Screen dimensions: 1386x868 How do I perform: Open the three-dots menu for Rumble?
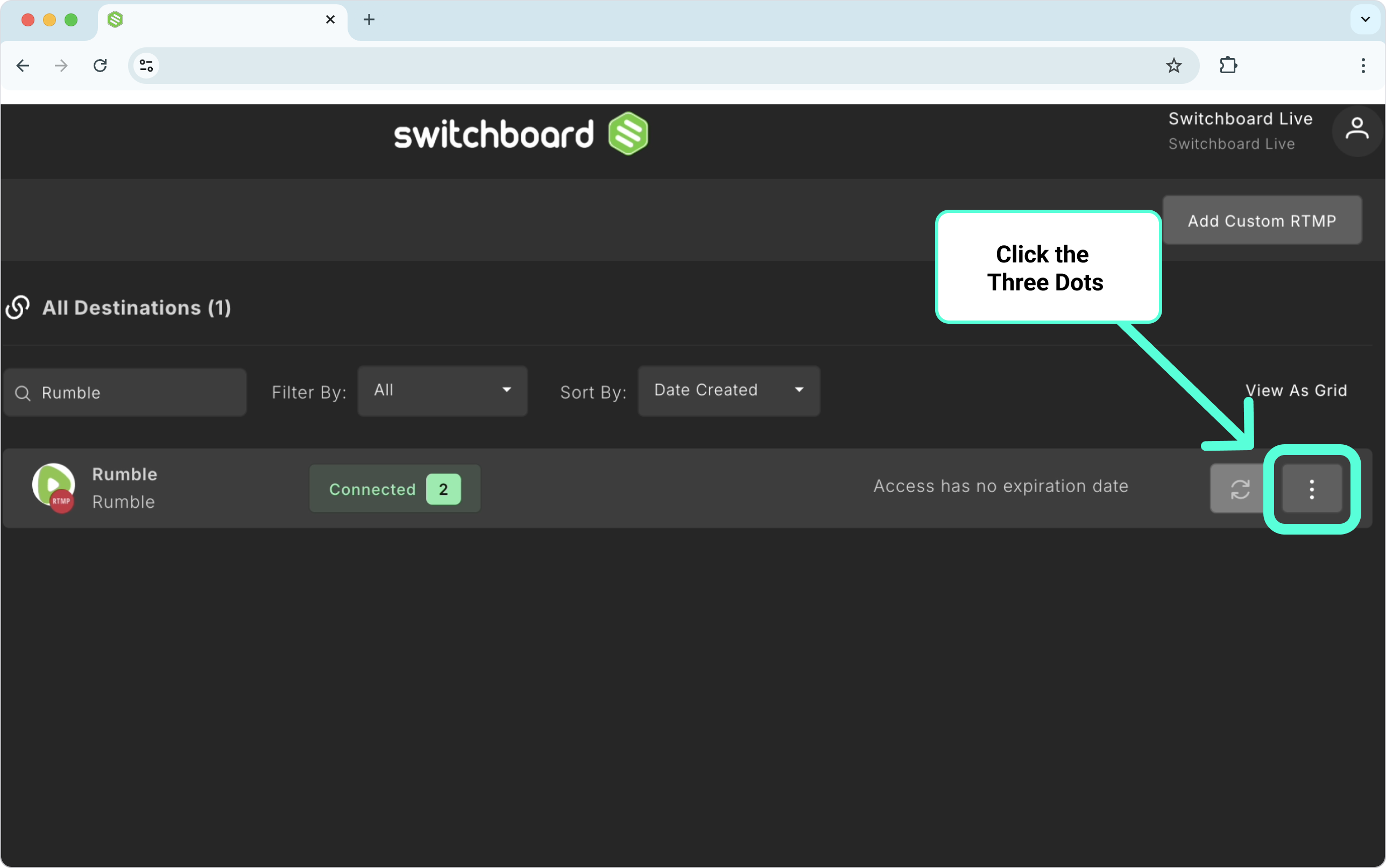click(1311, 489)
